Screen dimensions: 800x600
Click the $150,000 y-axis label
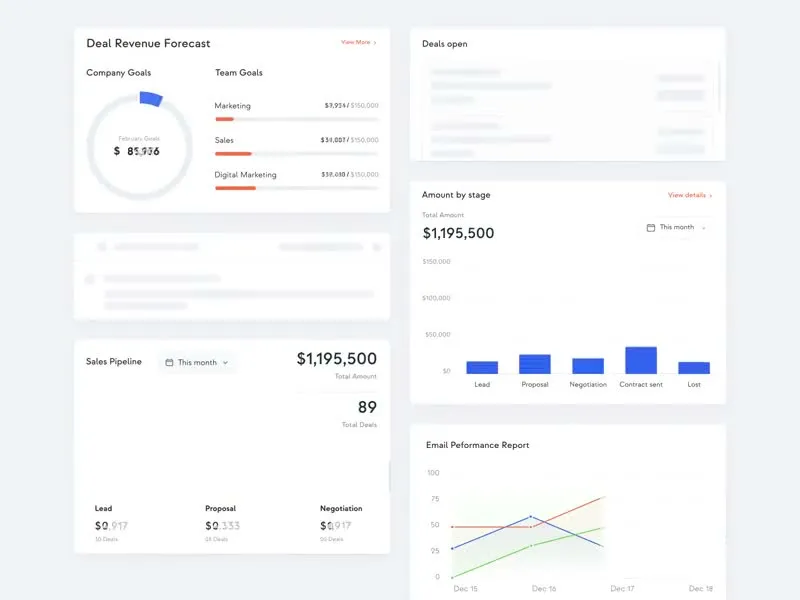point(436,261)
